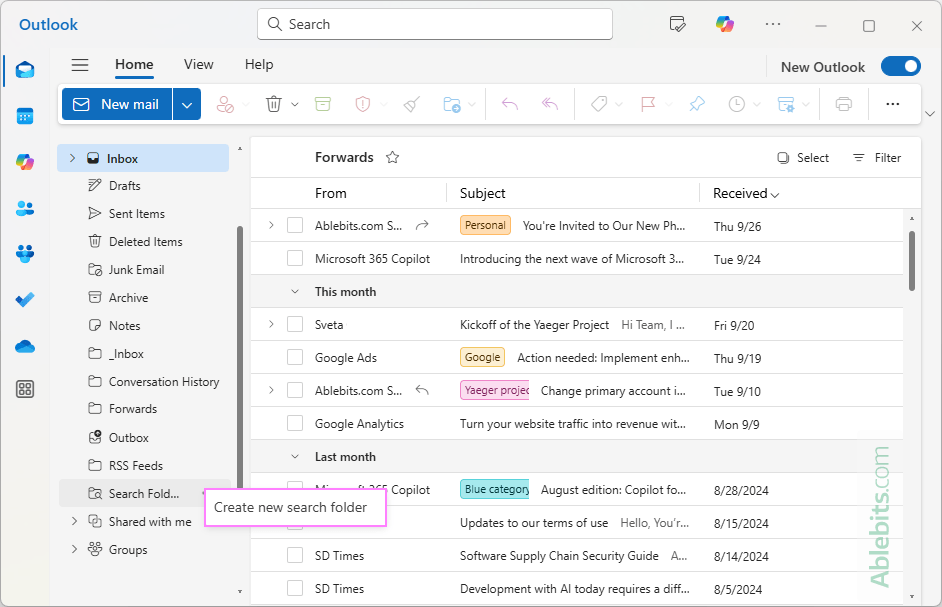Print the email using the printer icon
This screenshot has width=942, height=607.
click(843, 104)
